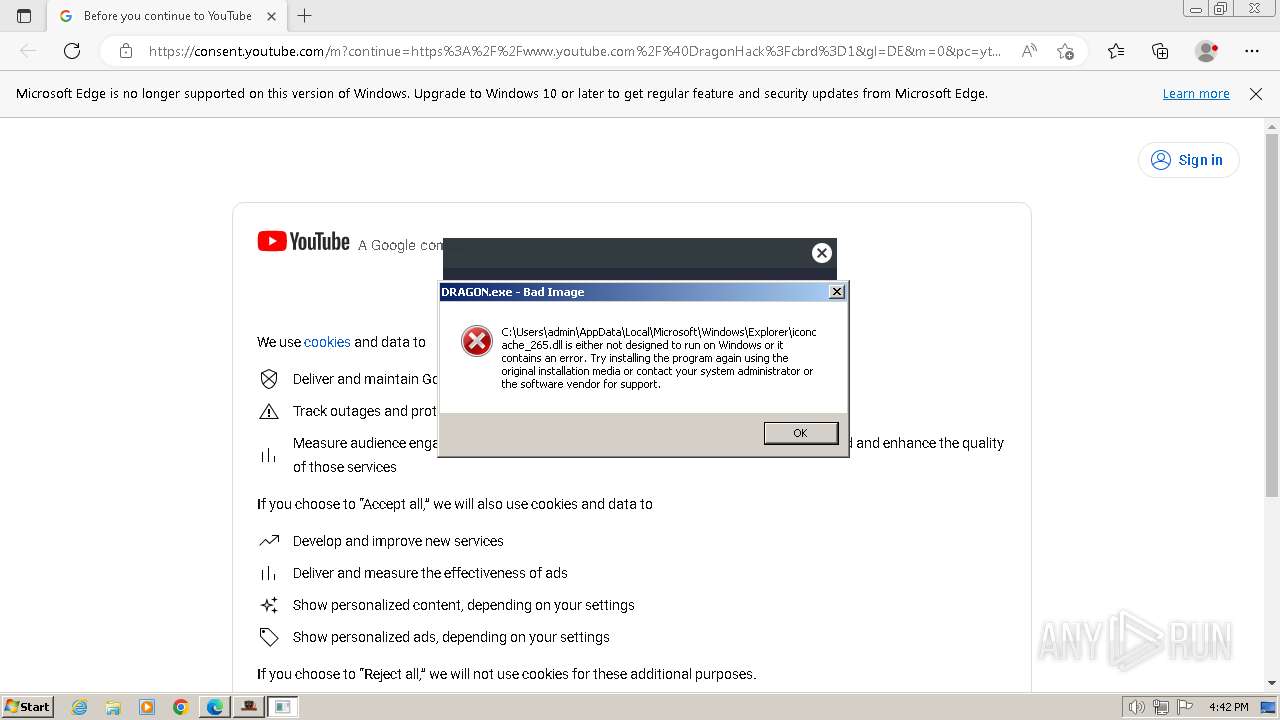
Task: Switch to Microsoft Edge taskbar button
Action: [215, 707]
